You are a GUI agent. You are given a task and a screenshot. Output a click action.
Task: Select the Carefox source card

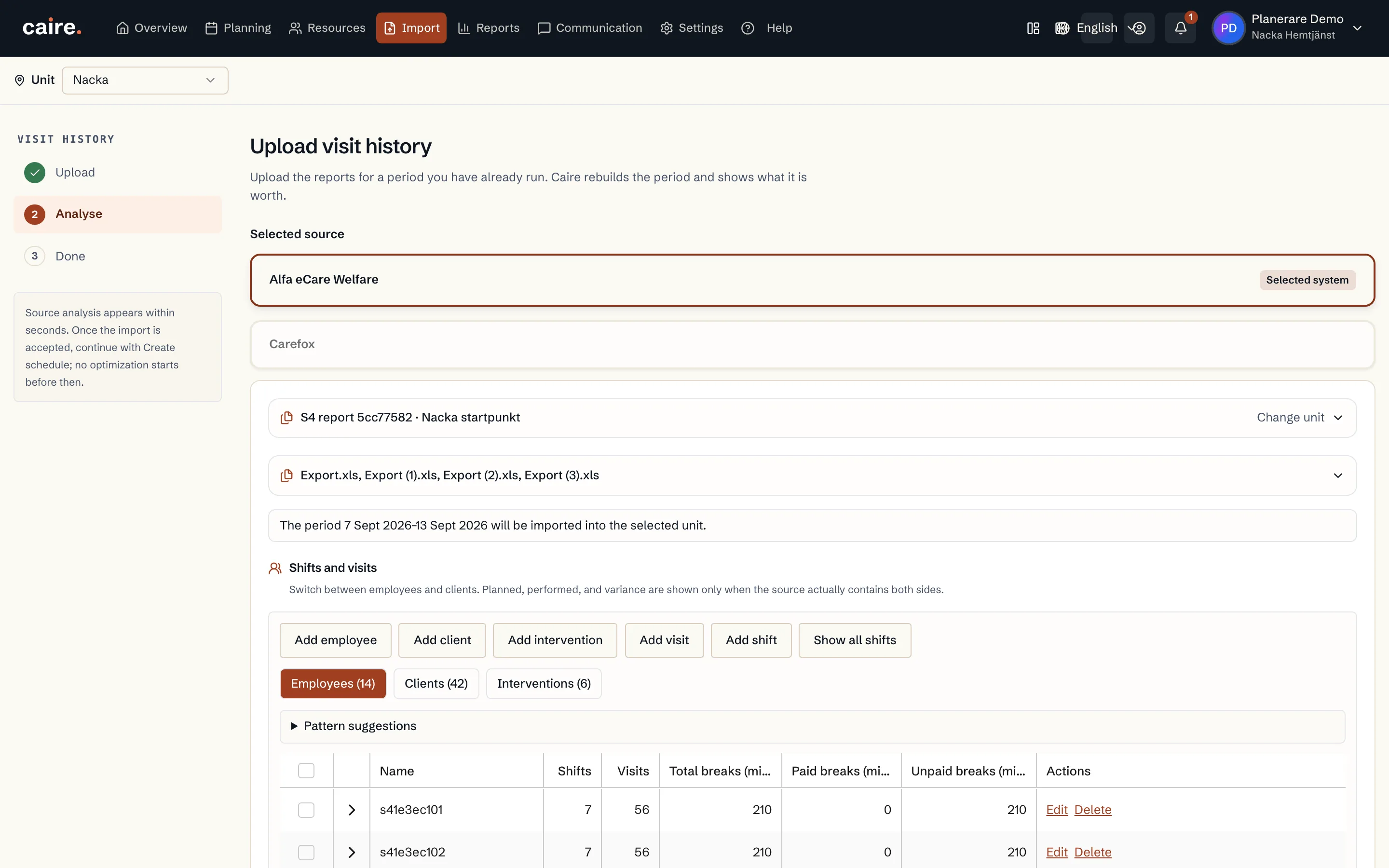[812, 344]
